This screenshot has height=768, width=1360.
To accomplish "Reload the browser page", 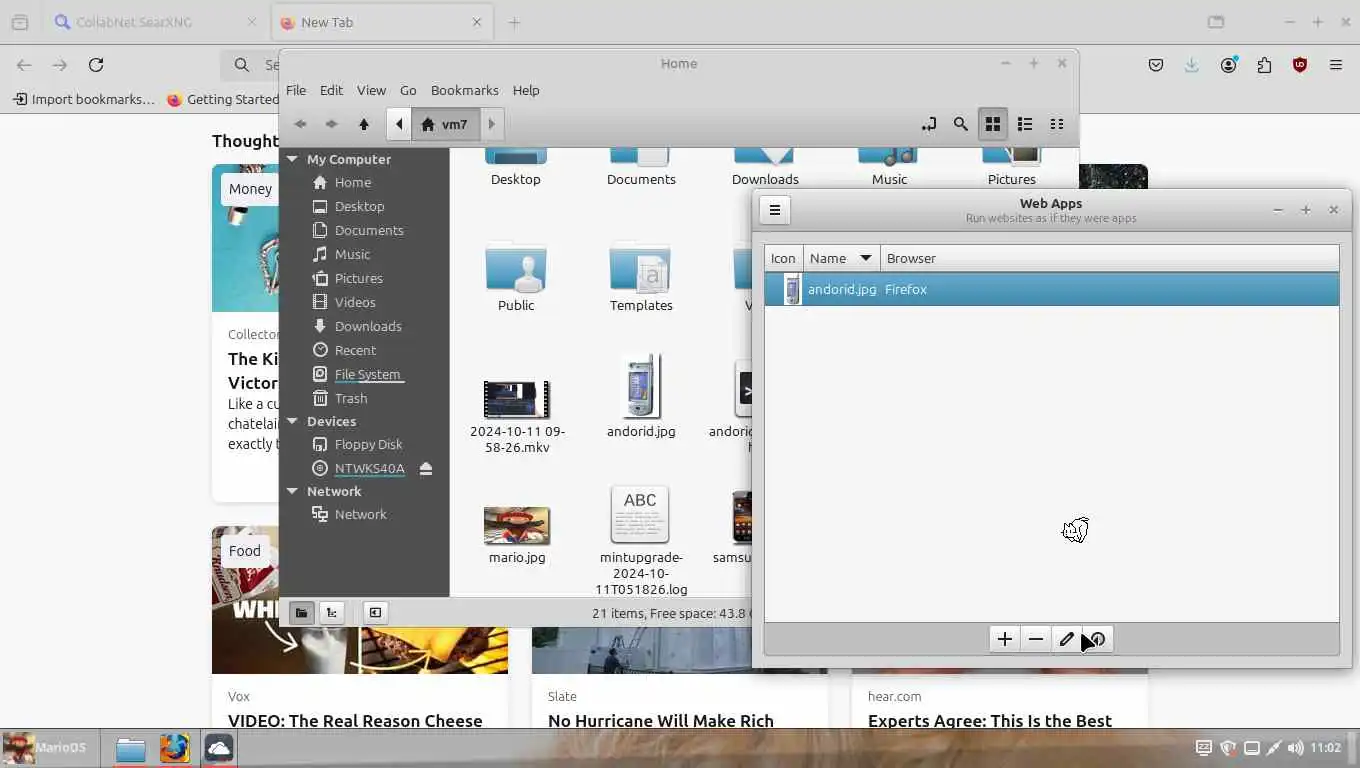I will tap(96, 65).
